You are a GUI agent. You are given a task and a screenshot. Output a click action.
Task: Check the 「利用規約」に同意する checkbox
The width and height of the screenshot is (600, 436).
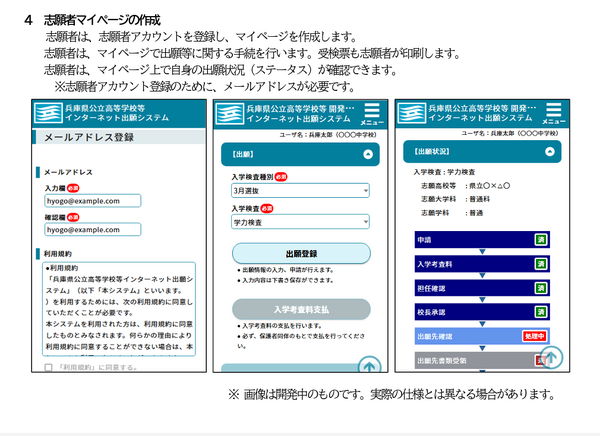click(49, 367)
